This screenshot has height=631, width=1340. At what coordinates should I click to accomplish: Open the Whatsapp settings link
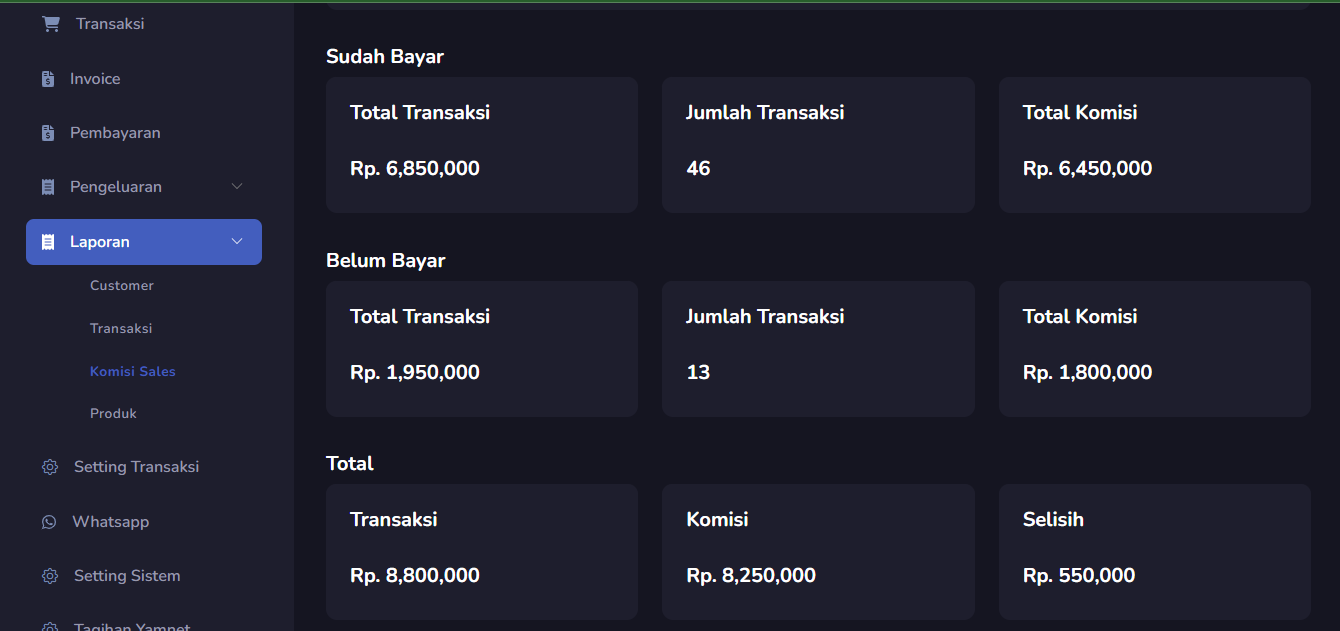point(110,522)
